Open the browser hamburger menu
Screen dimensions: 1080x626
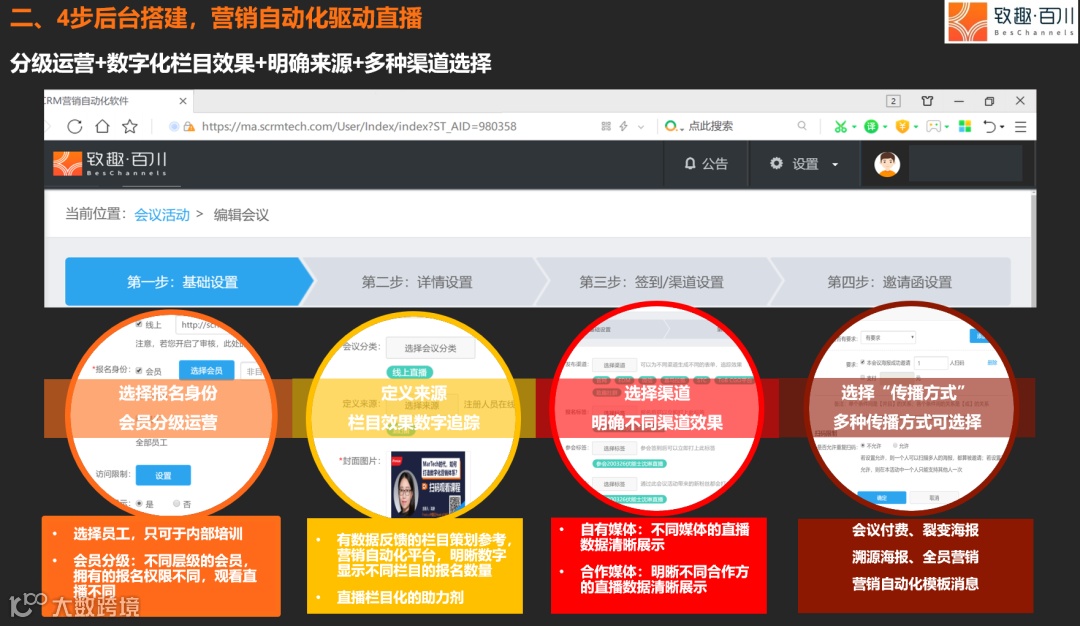(x=1021, y=127)
